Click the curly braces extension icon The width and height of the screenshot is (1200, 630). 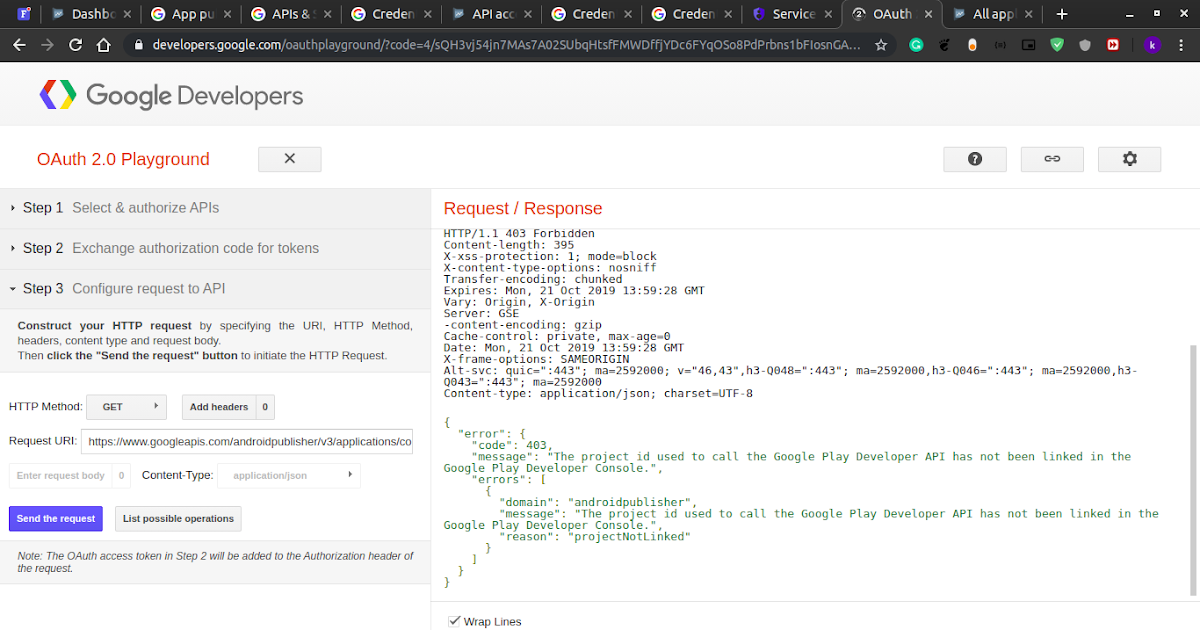click(1000, 45)
